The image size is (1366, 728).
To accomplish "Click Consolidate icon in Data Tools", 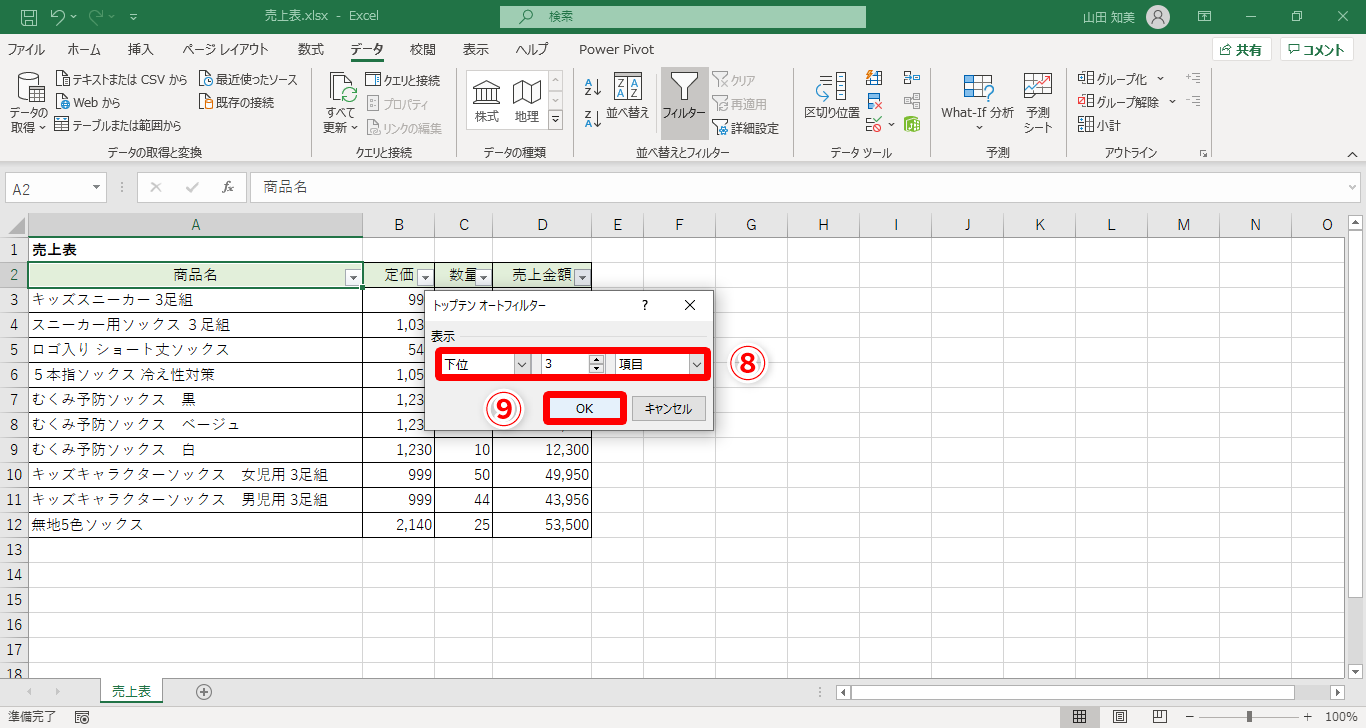I will (x=911, y=78).
